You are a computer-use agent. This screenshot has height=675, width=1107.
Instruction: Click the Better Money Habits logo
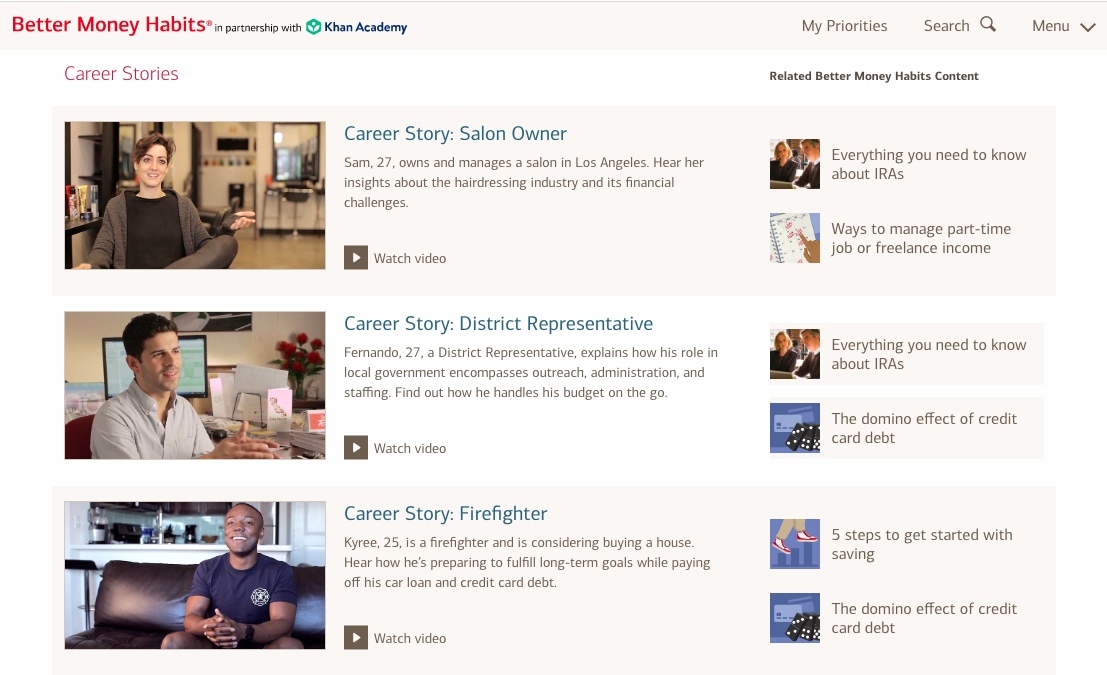pos(110,26)
